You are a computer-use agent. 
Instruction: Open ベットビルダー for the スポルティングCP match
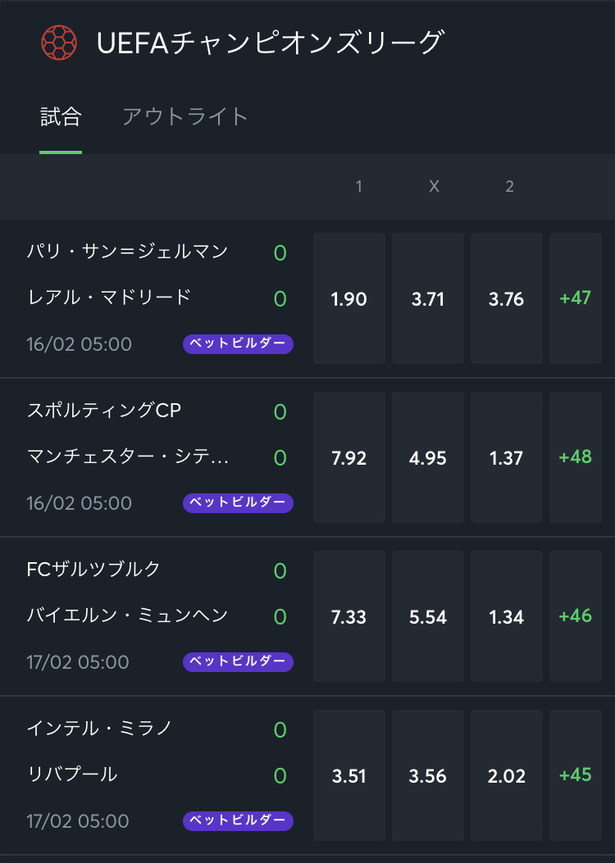point(238,503)
